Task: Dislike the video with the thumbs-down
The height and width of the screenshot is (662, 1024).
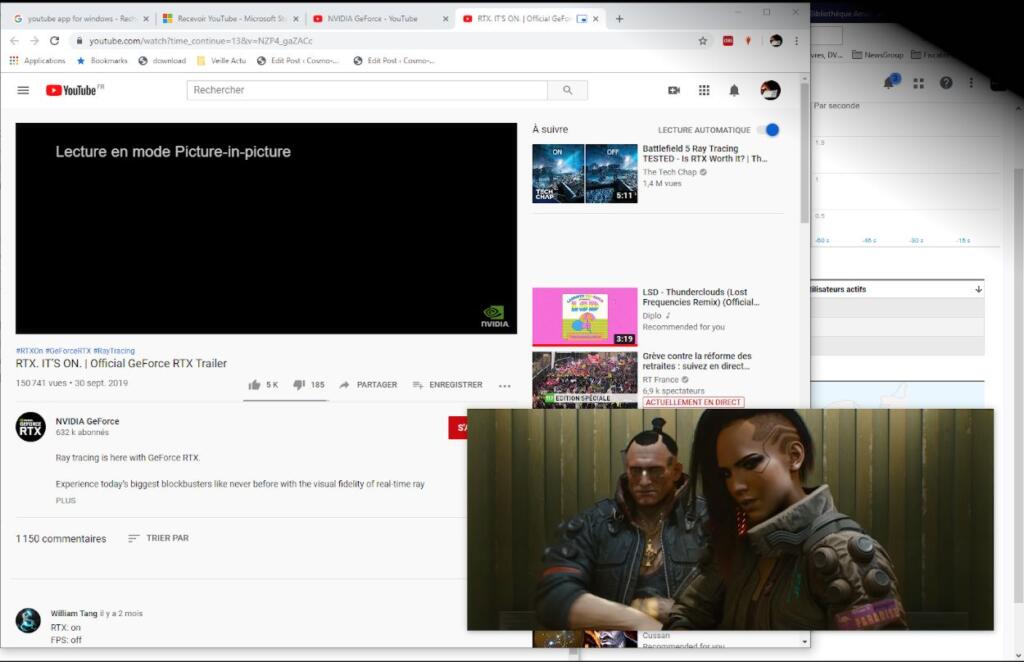Action: tap(298, 383)
